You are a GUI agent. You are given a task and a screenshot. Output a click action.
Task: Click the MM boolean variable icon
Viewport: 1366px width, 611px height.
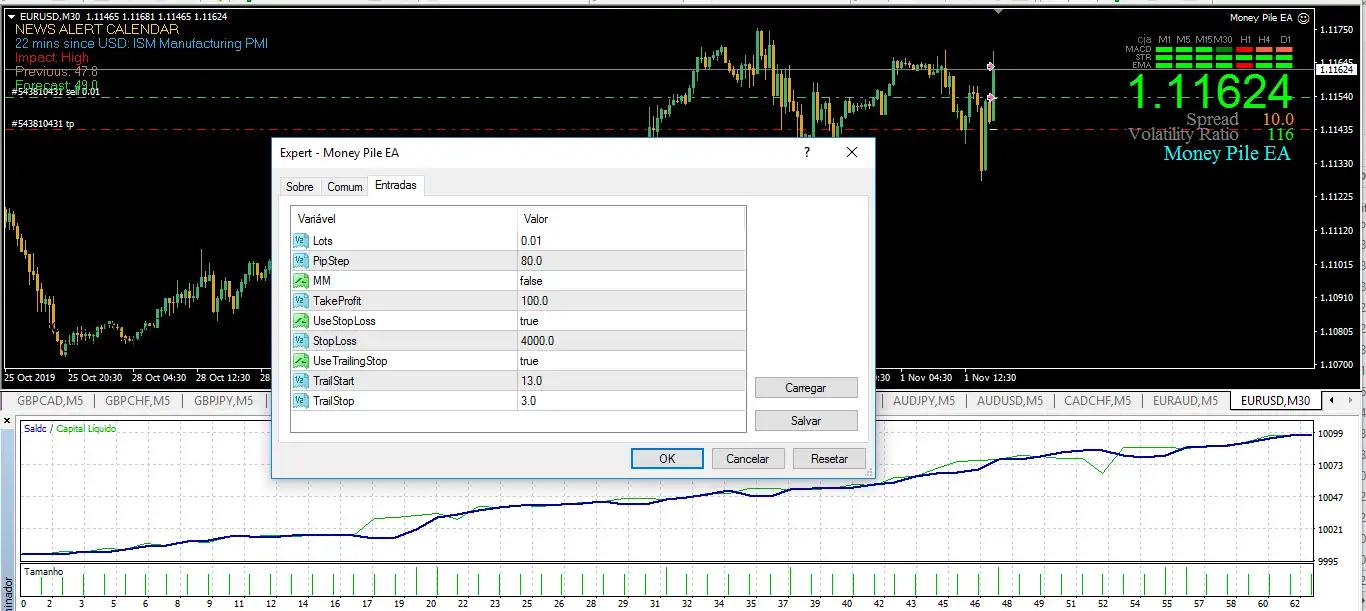point(301,281)
